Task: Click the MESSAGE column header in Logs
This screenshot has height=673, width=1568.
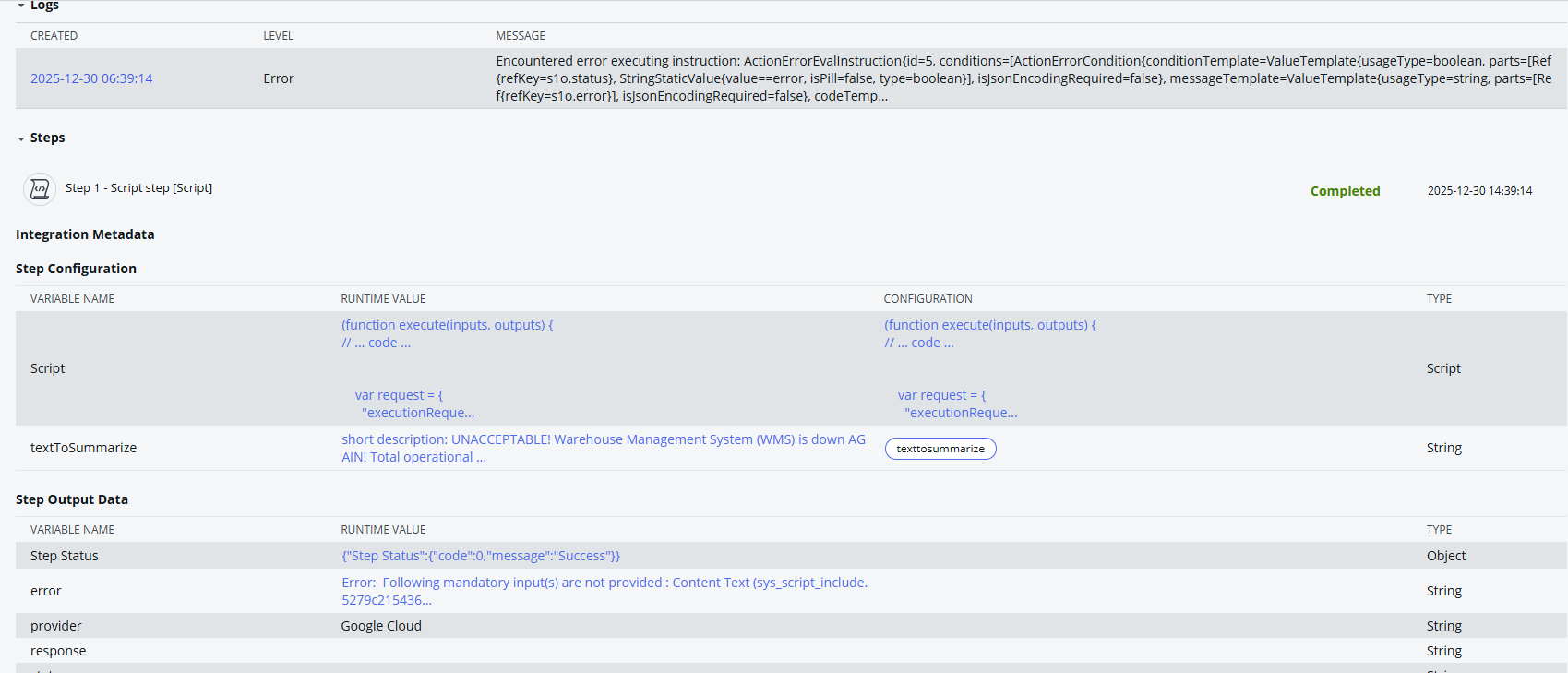Action: [521, 36]
